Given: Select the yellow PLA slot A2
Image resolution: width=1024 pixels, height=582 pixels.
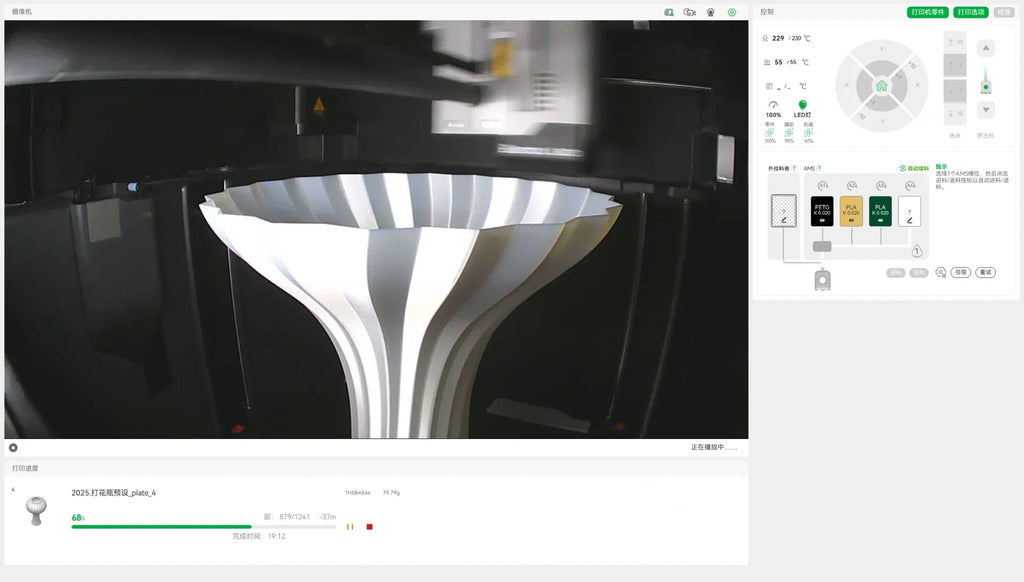Looking at the screenshot, I should (851, 211).
